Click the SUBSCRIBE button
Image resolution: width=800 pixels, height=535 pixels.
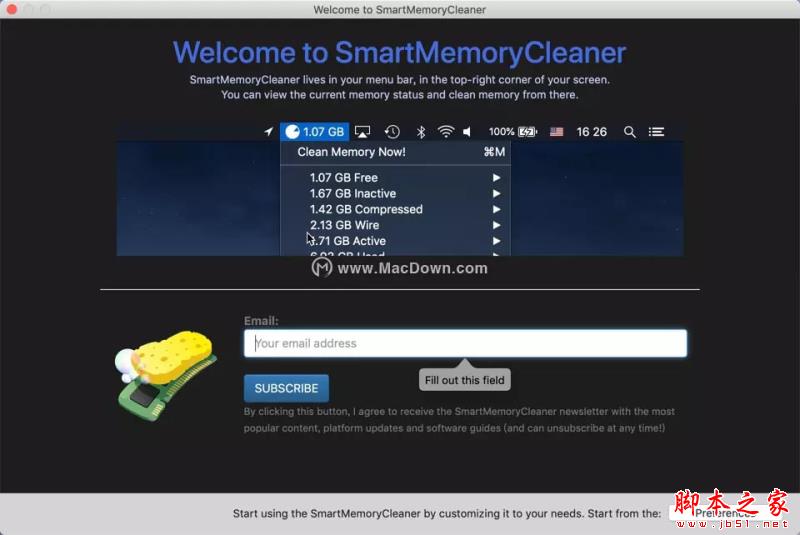click(286, 388)
